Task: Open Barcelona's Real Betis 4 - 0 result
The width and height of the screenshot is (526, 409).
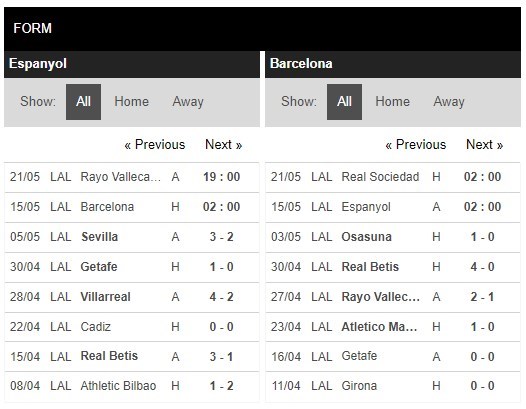Action: tap(393, 267)
